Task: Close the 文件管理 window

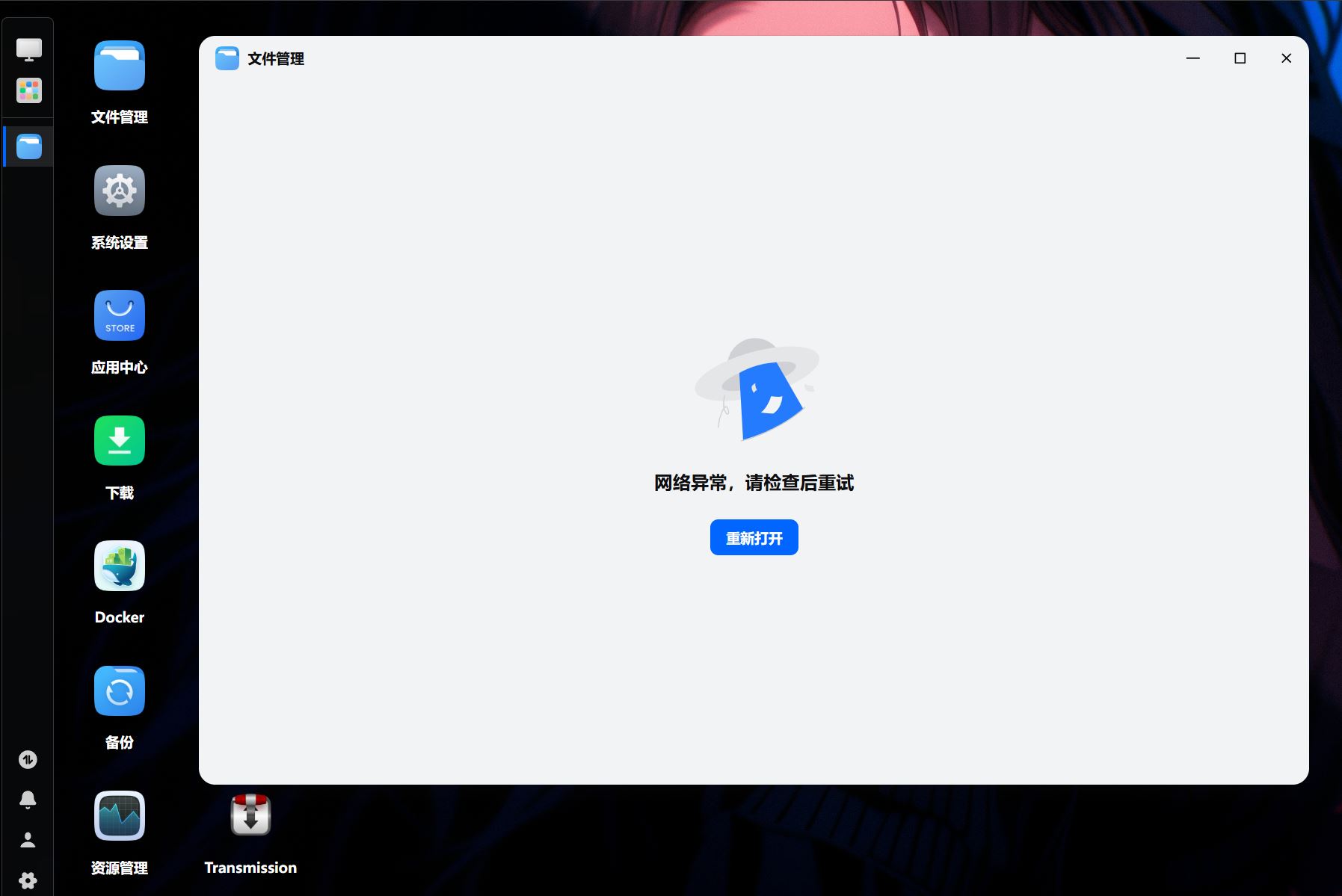Action: point(1286,58)
